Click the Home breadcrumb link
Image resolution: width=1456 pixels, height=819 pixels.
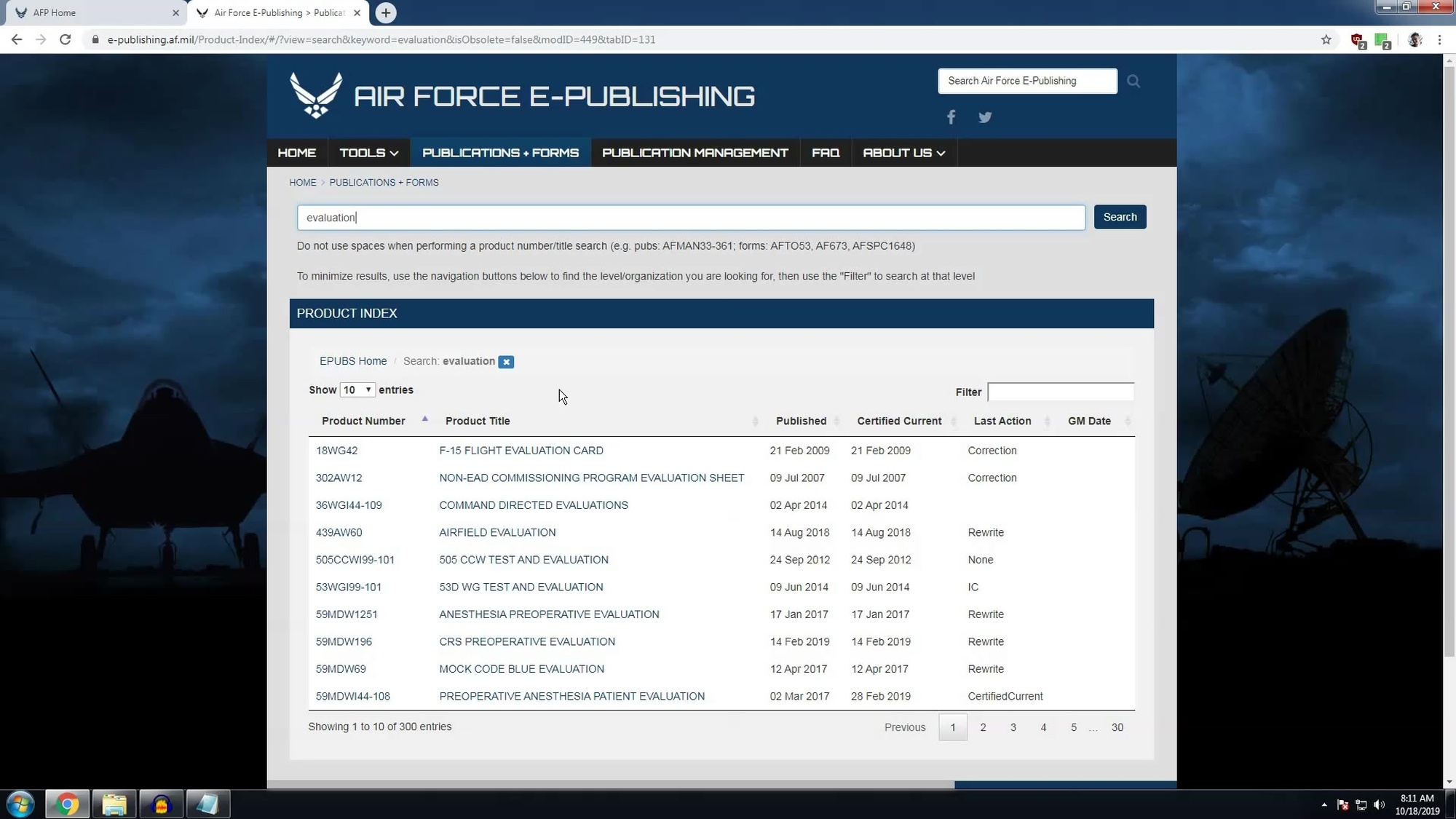click(x=303, y=183)
